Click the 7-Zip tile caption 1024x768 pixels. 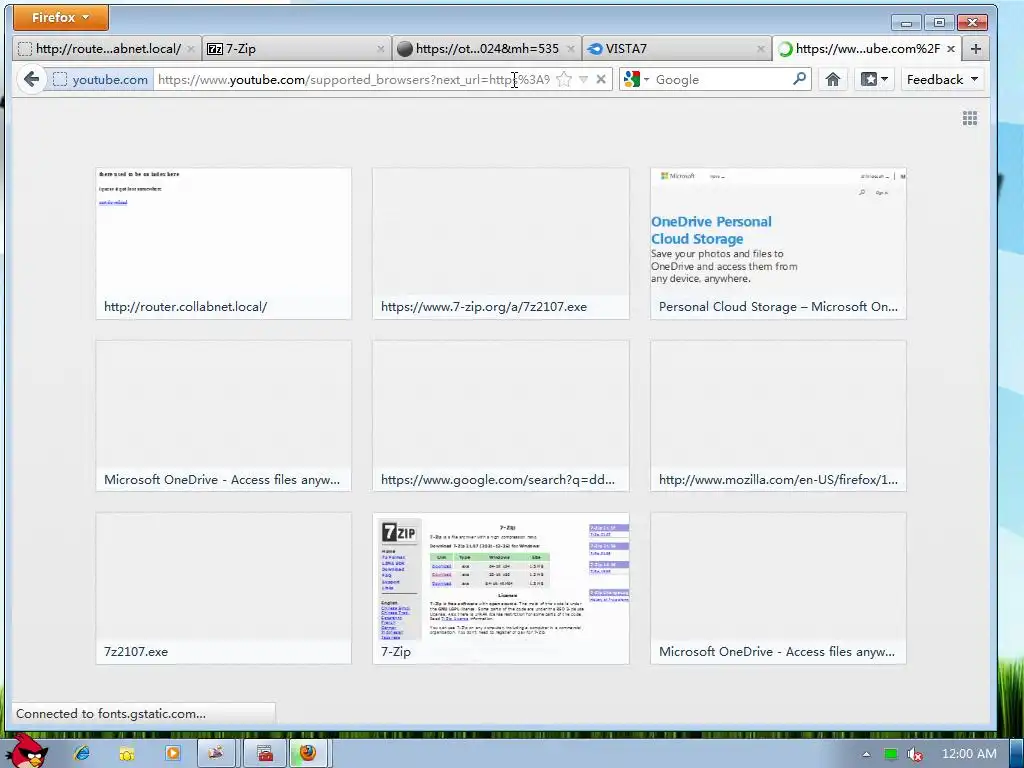pos(396,652)
